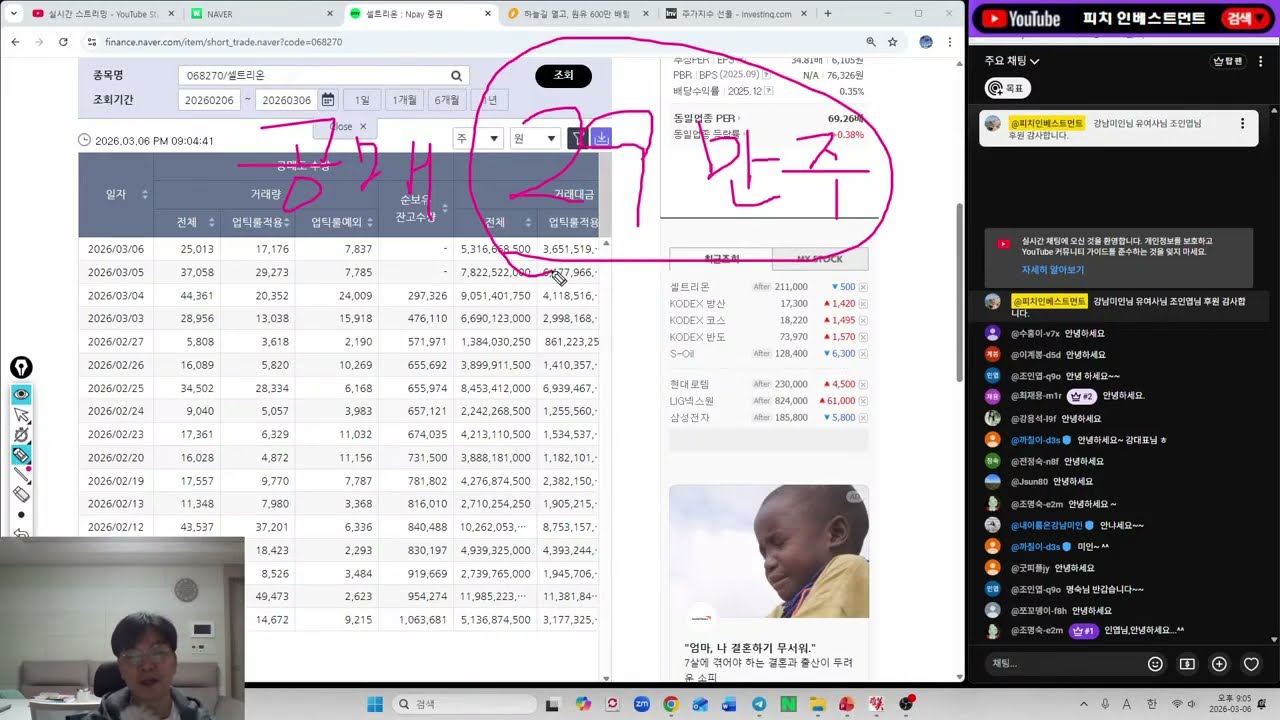Choose the black brush size dot
Viewport: 1280px width, 720px height.
point(21,515)
